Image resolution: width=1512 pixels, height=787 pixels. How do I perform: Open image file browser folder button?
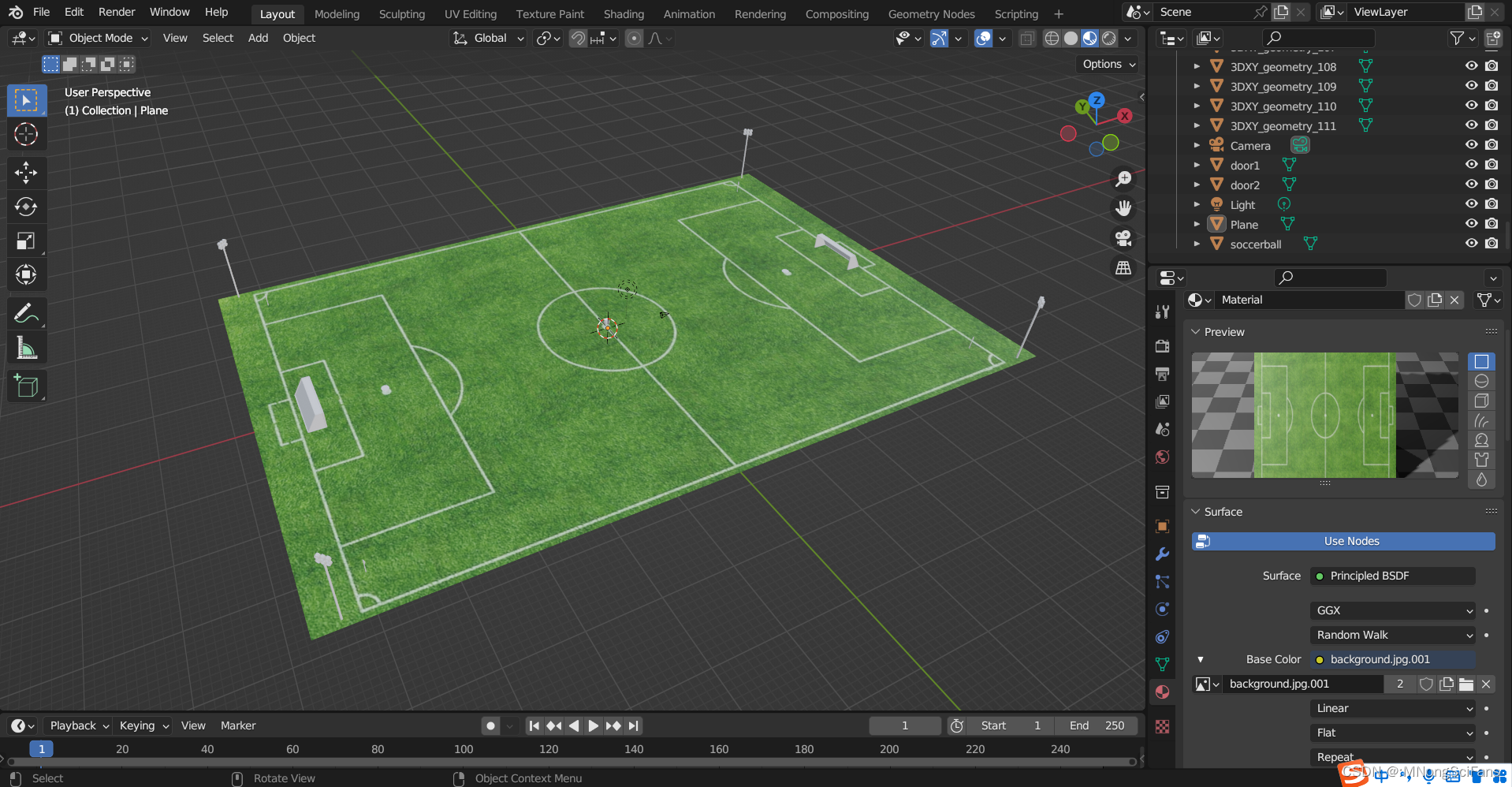(1466, 684)
